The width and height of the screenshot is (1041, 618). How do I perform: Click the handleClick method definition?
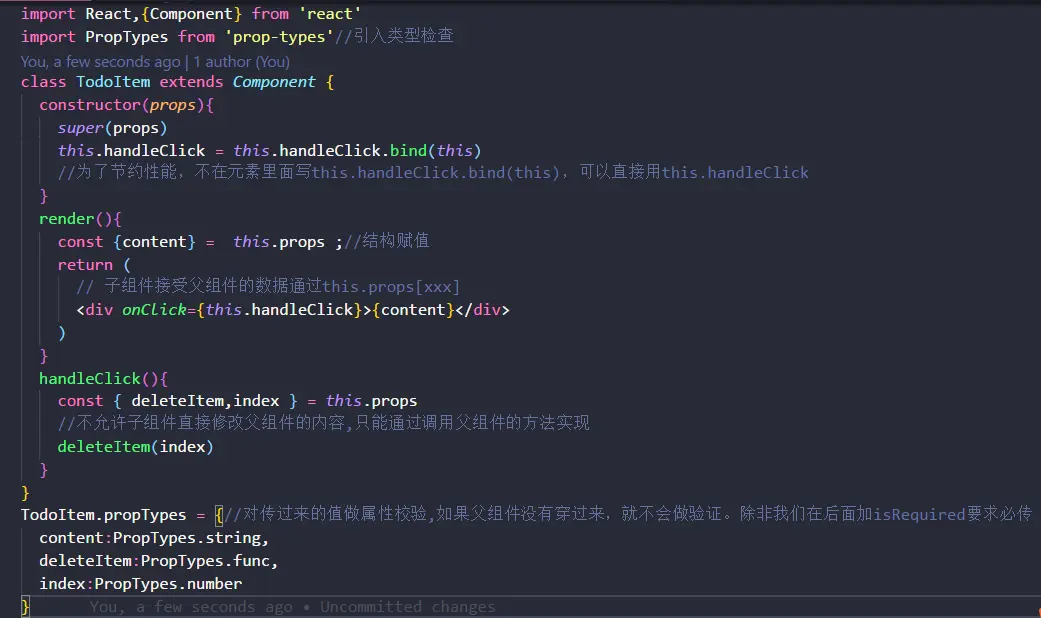[90, 379]
